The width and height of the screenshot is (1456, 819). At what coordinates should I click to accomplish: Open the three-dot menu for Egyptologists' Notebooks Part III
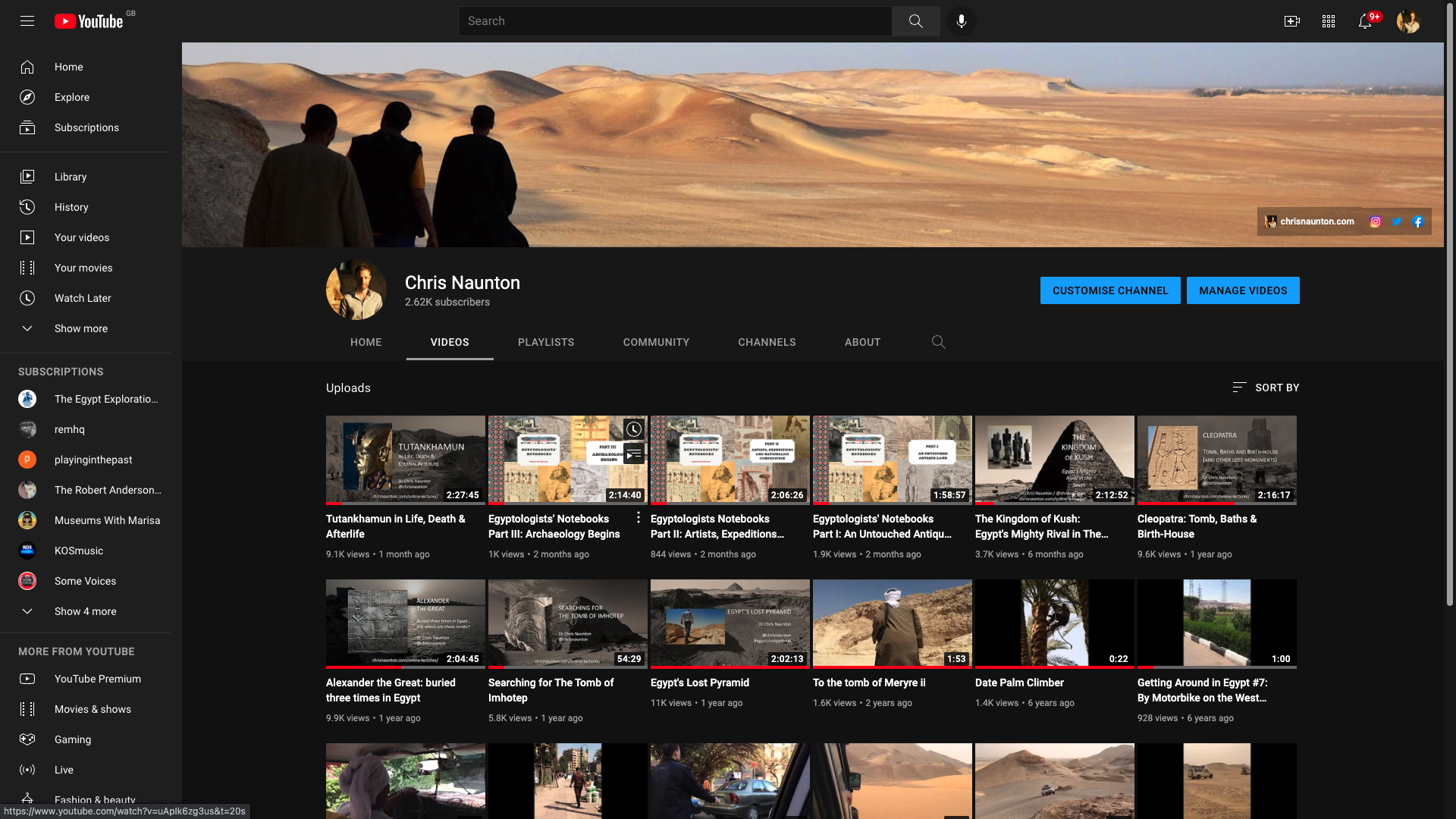(x=639, y=517)
